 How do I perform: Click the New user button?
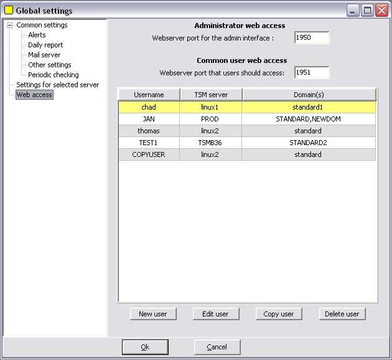click(x=153, y=314)
